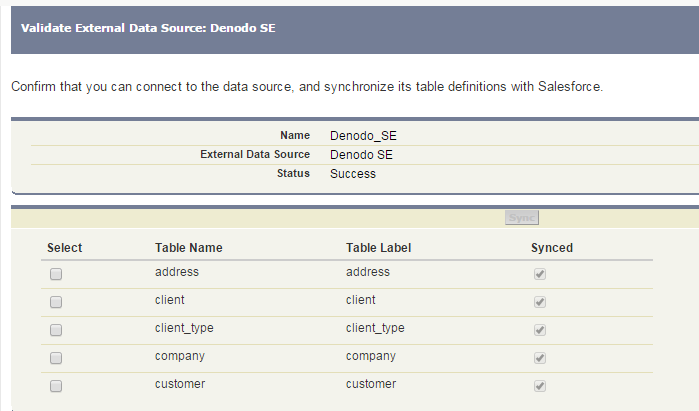Toggle the Synced checkbox for company
The width and height of the screenshot is (699, 411).
[x=540, y=357]
